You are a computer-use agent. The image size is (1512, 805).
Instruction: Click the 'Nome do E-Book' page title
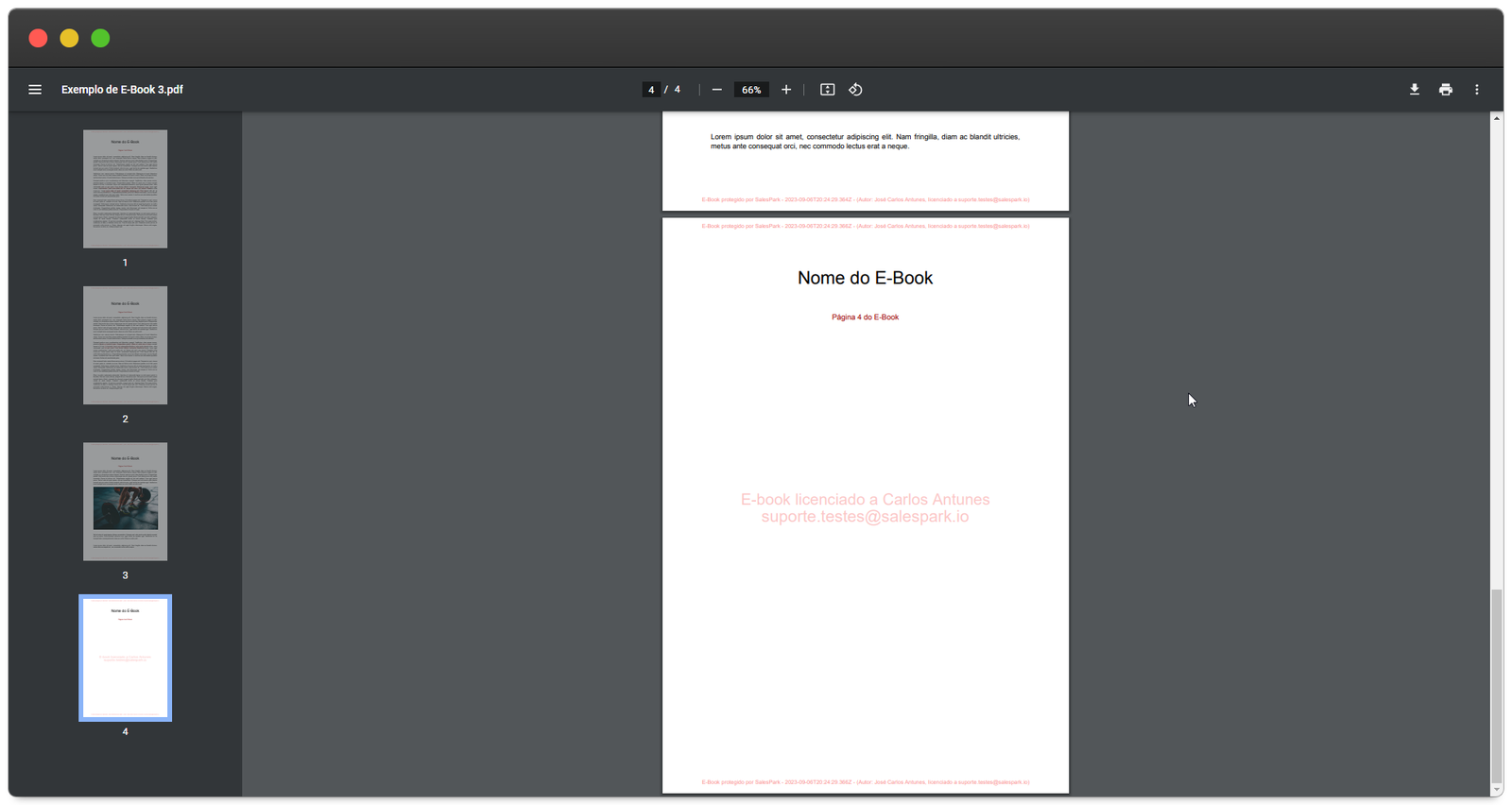tap(865, 278)
